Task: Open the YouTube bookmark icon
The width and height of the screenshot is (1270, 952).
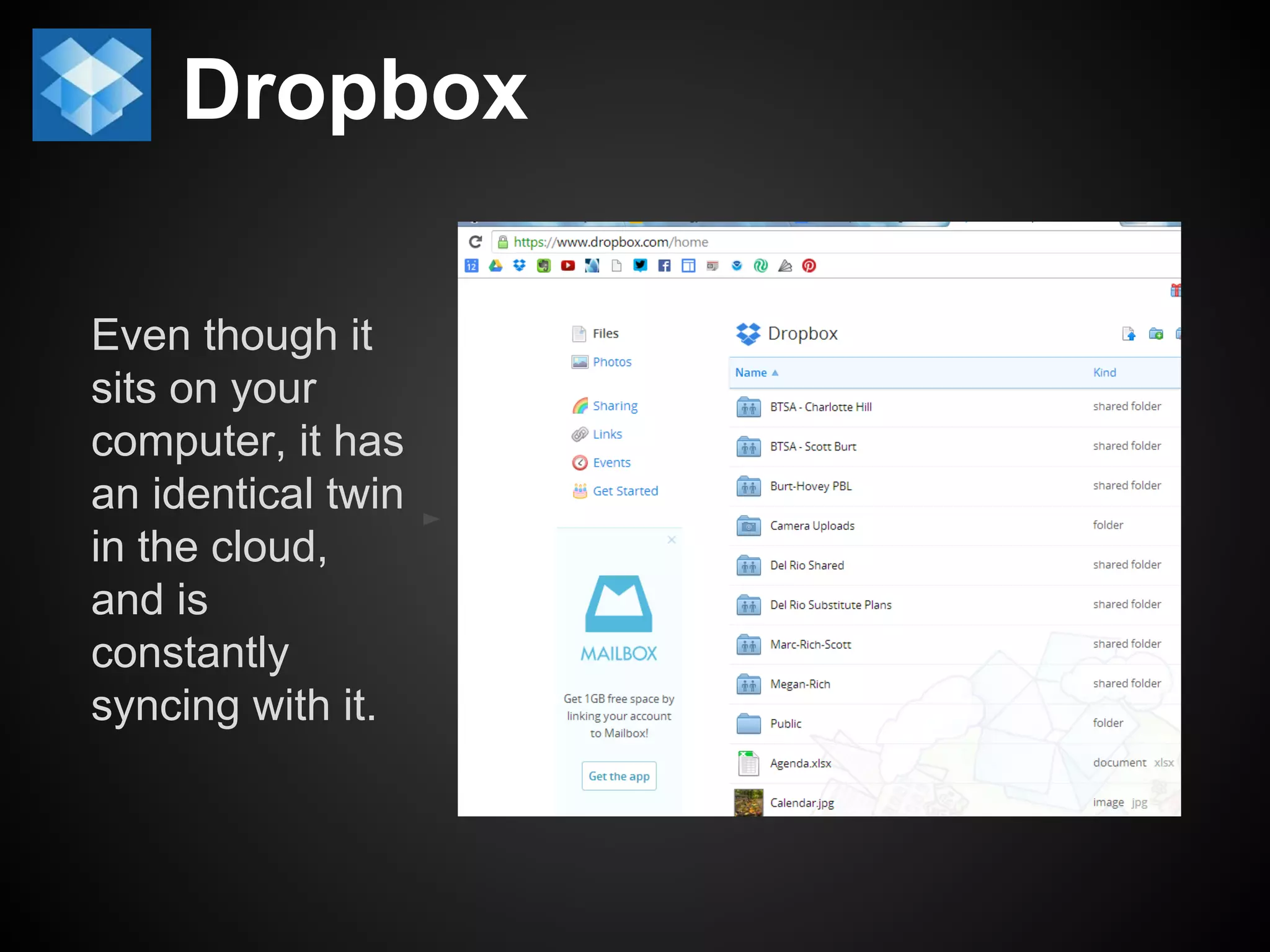Action: point(568,266)
